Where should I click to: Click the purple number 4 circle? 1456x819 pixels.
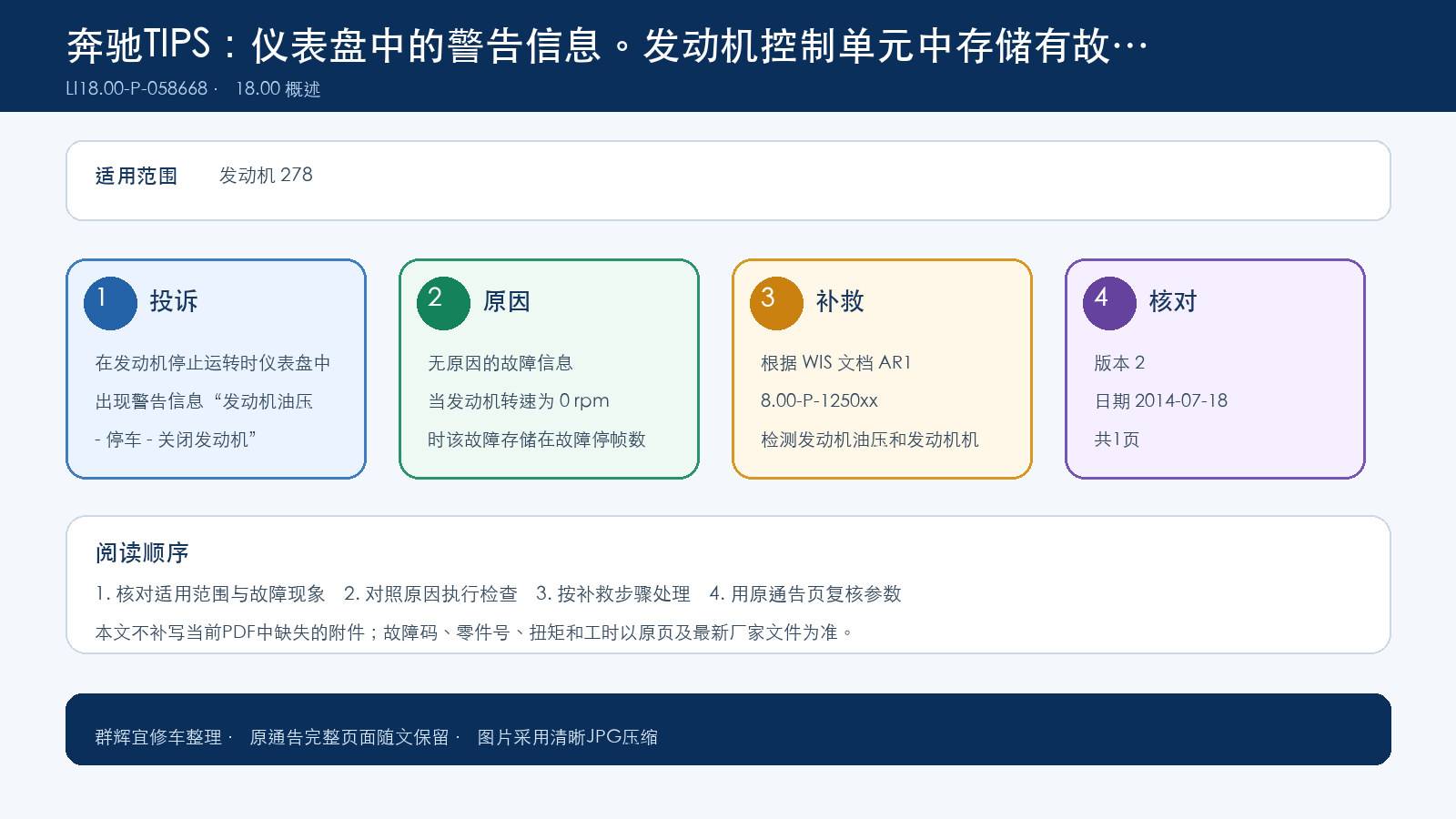[1109, 303]
